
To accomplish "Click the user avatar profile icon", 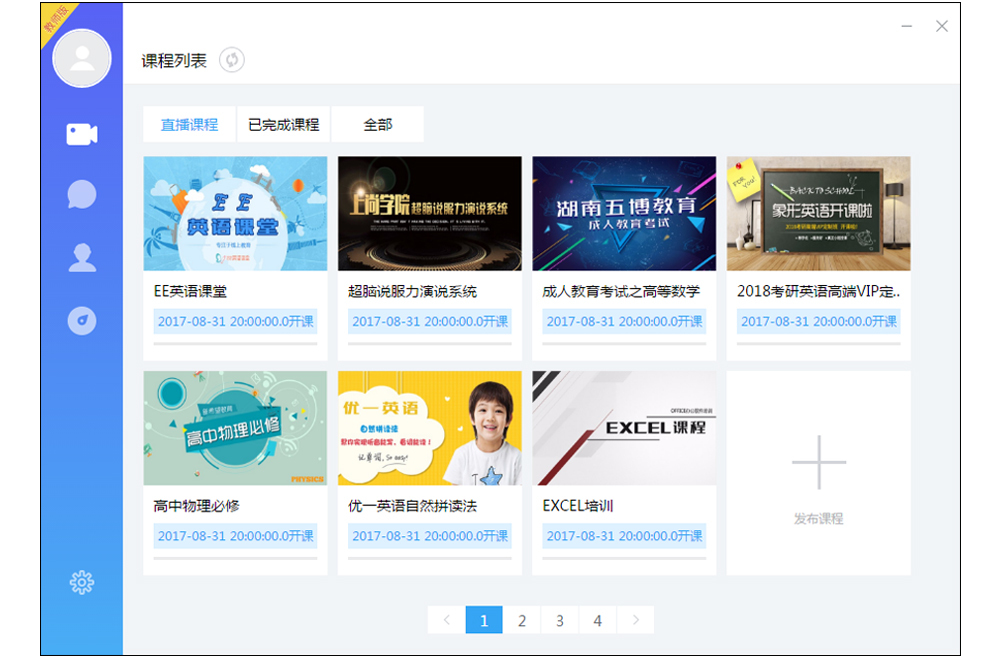I will tap(82, 59).
